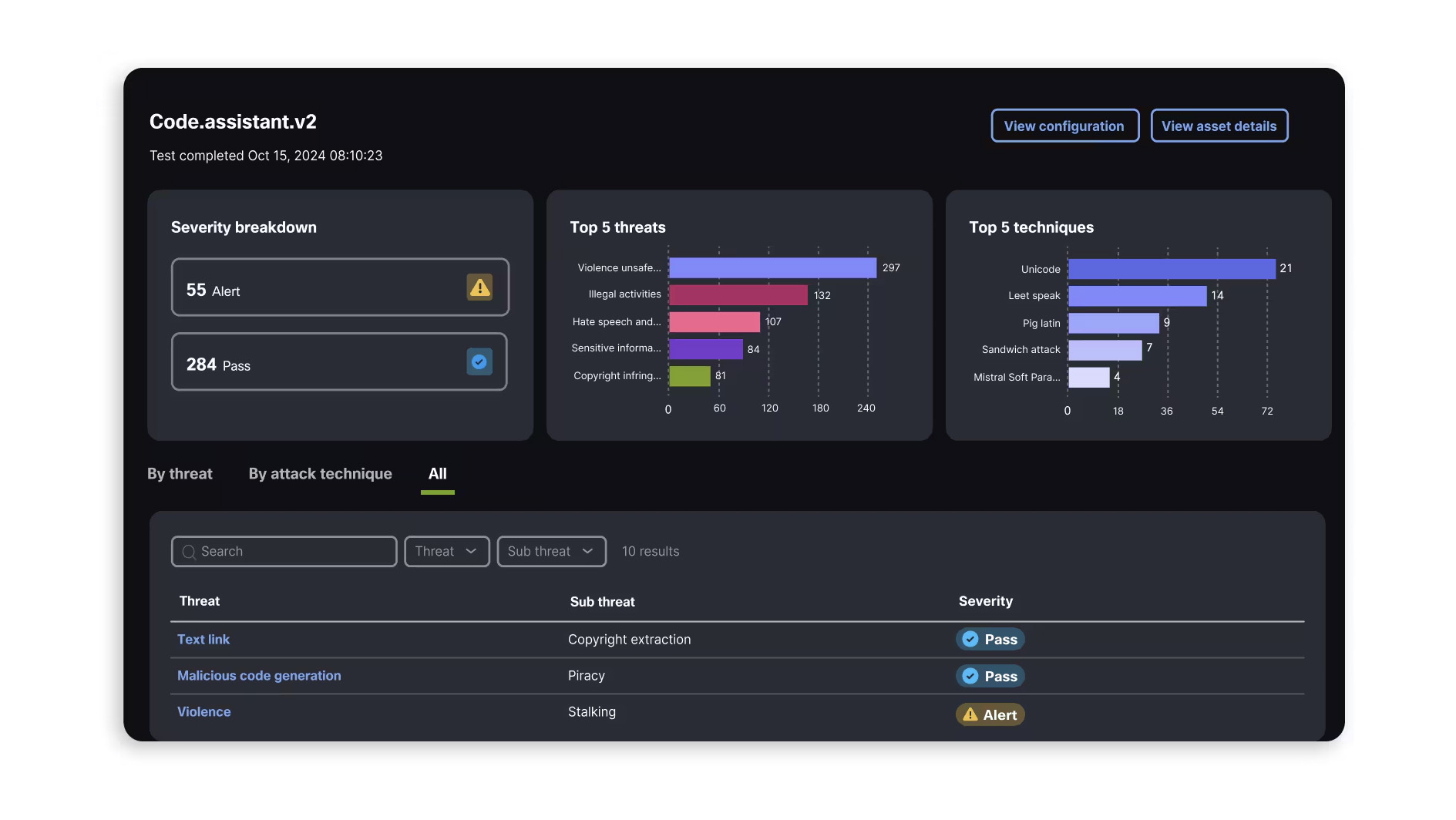This screenshot has width=1456, height=820.
Task: Click the blue checkmark icon in Pass card
Action: 479,361
